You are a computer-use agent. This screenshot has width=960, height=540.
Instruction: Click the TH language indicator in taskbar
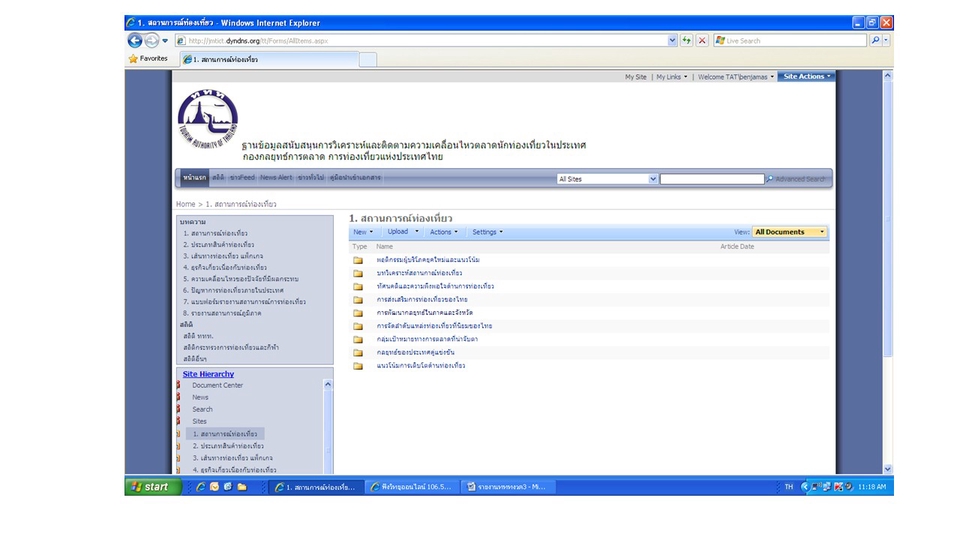(x=789, y=487)
